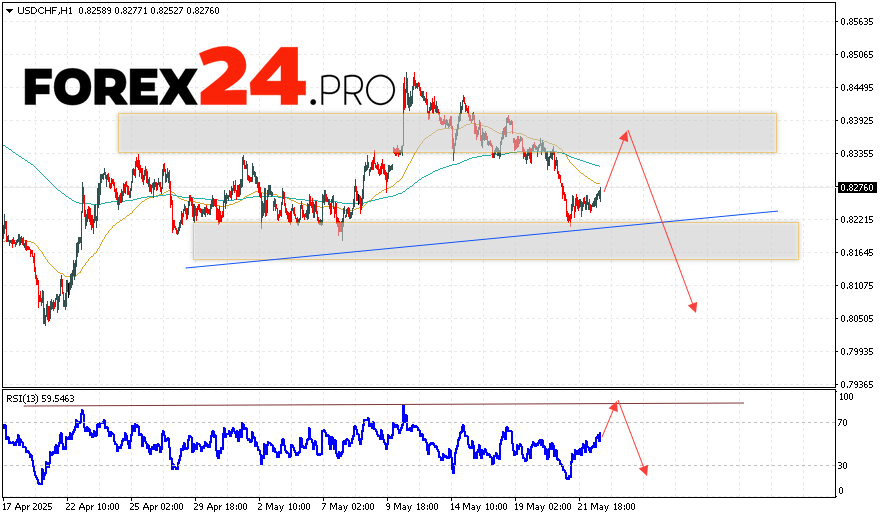This screenshot has width=881, height=518.
Task: Click the 17 Apr 2025 date label
Action: [x=28, y=507]
